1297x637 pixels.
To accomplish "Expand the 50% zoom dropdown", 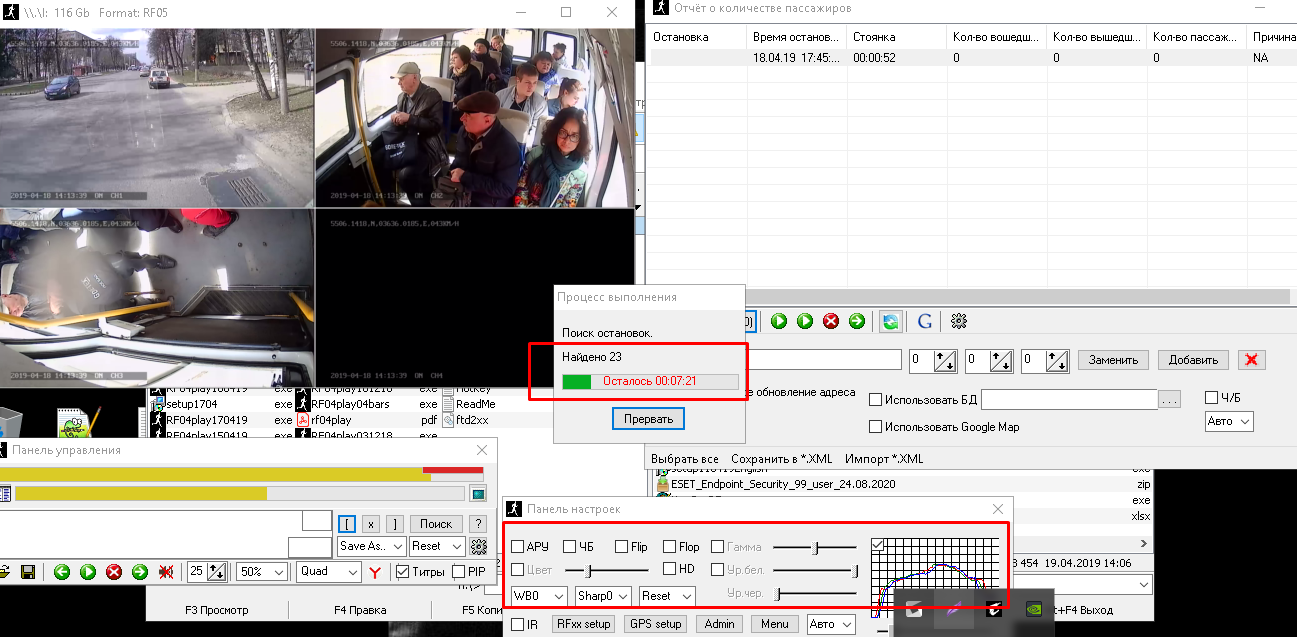I will pos(262,572).
